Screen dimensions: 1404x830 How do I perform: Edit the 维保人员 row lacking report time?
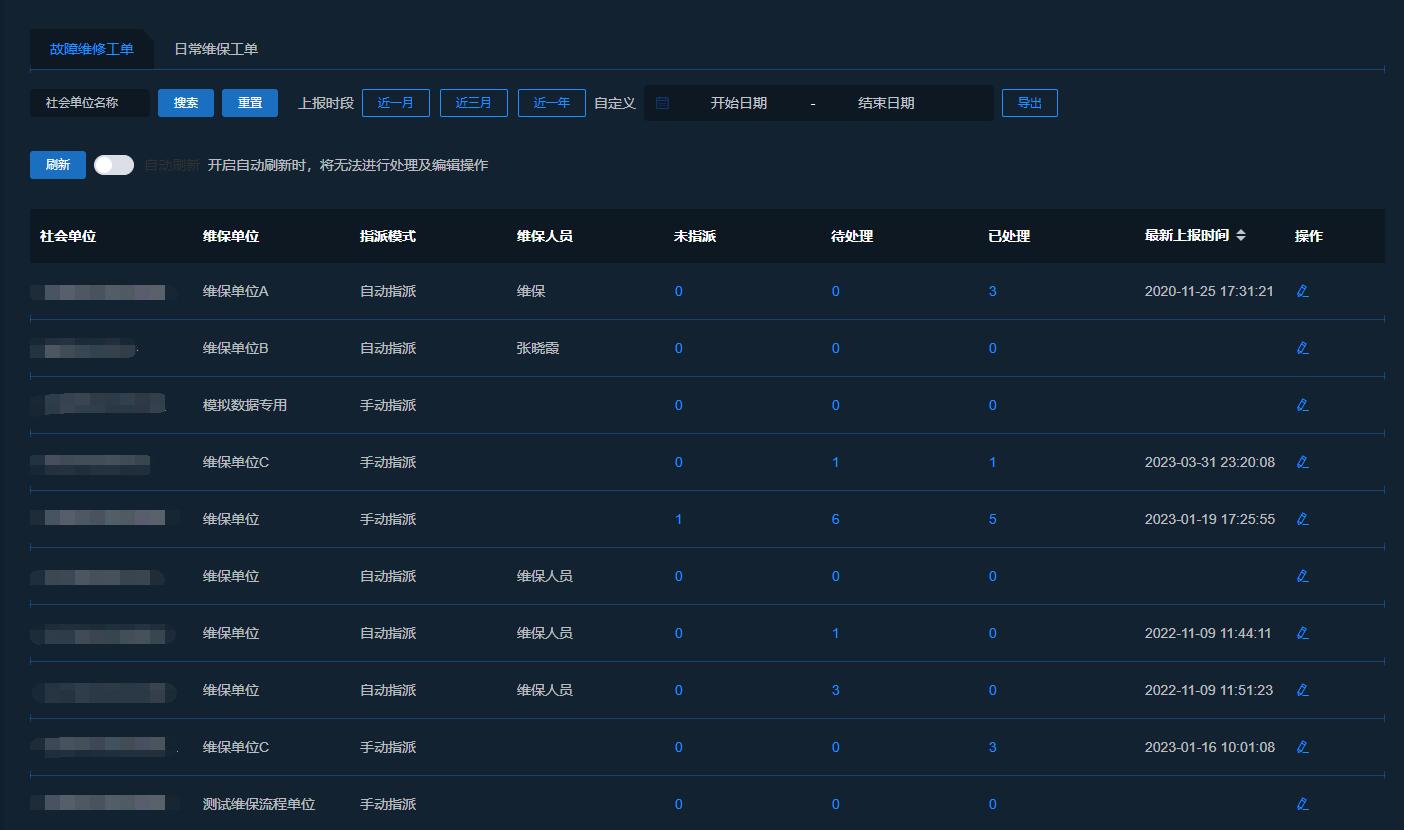tap(1302, 576)
